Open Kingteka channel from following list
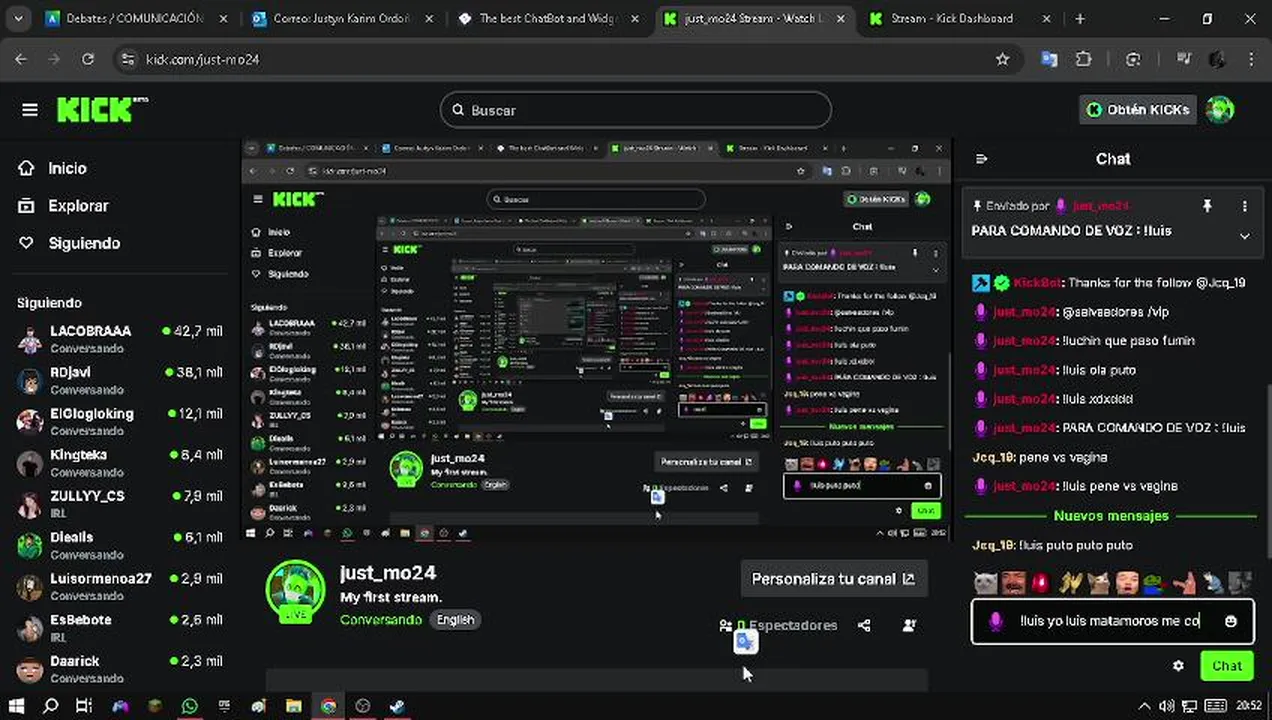Image resolution: width=1272 pixels, height=720 pixels. 120,462
